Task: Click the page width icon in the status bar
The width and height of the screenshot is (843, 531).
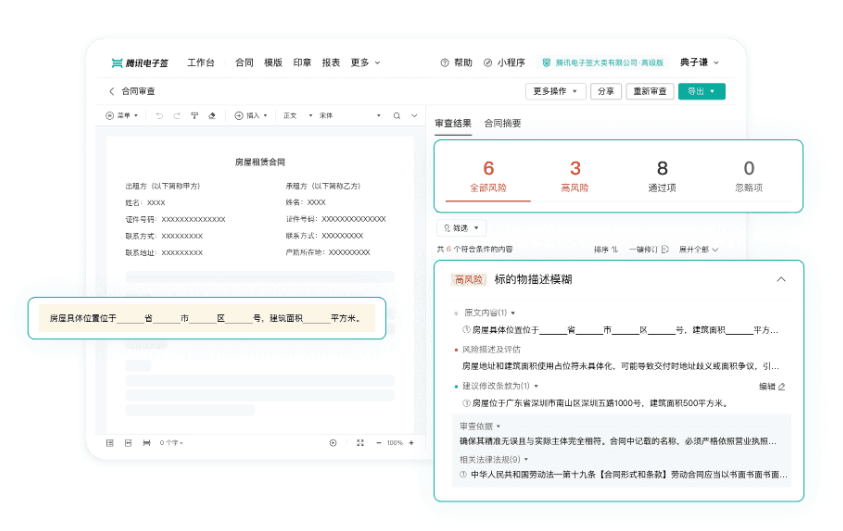Action: 146,443
